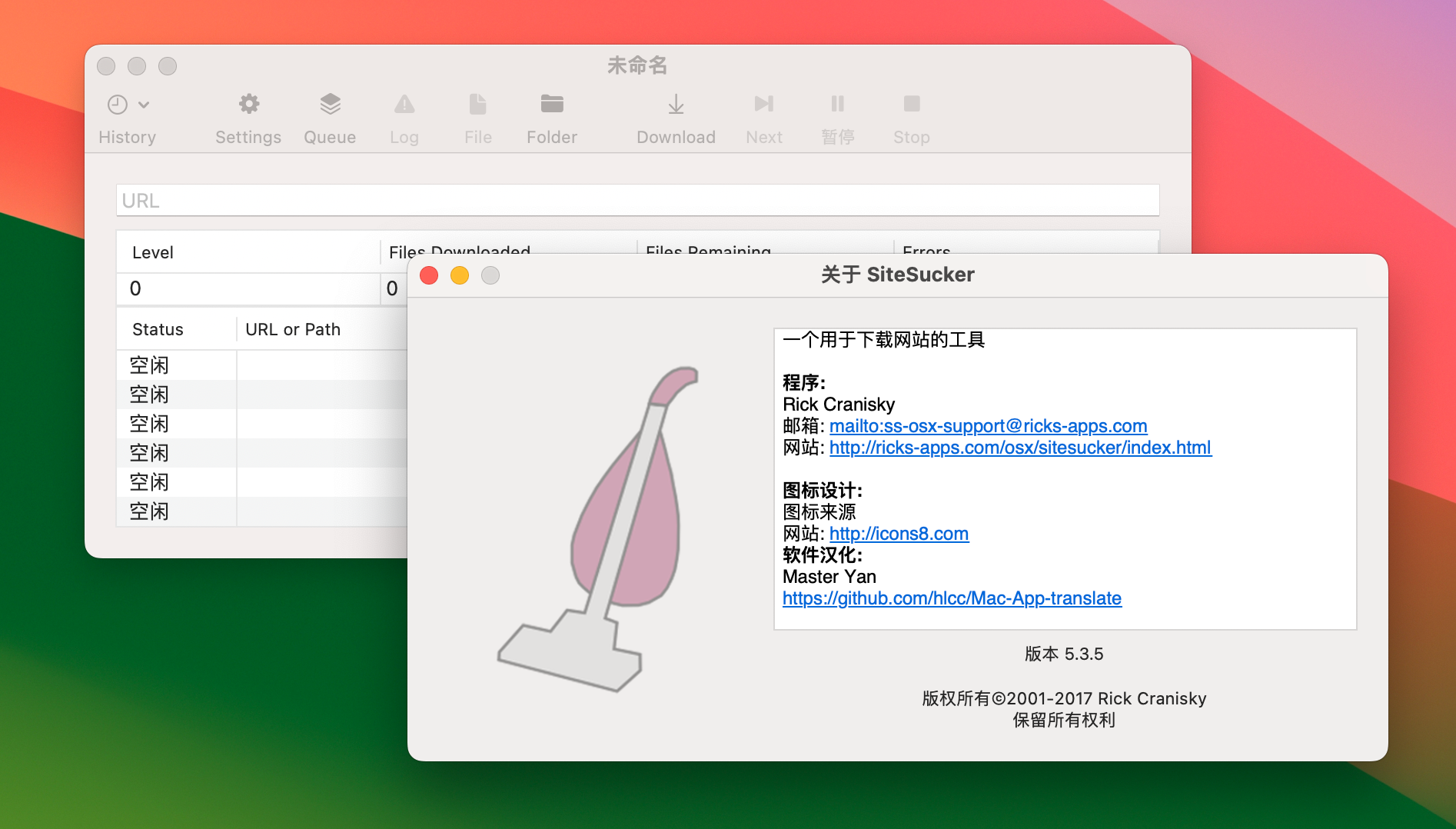Open the Settings gear icon
The image size is (1456, 829).
248,104
